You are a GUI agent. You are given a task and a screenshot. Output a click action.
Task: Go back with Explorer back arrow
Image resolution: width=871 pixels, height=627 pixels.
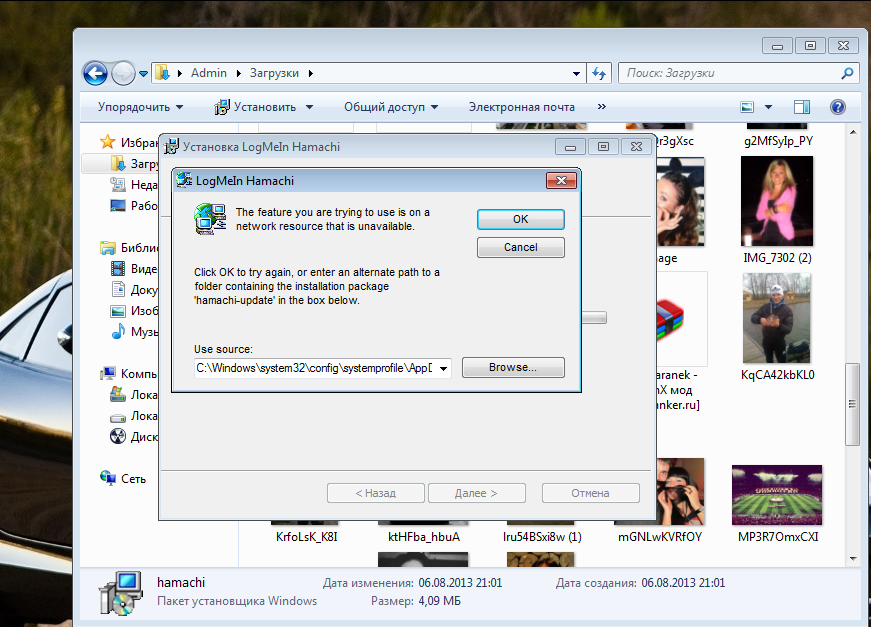pos(96,73)
